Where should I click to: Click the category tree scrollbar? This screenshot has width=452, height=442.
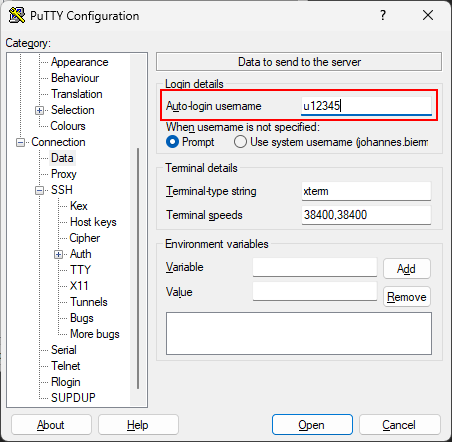pos(138,268)
